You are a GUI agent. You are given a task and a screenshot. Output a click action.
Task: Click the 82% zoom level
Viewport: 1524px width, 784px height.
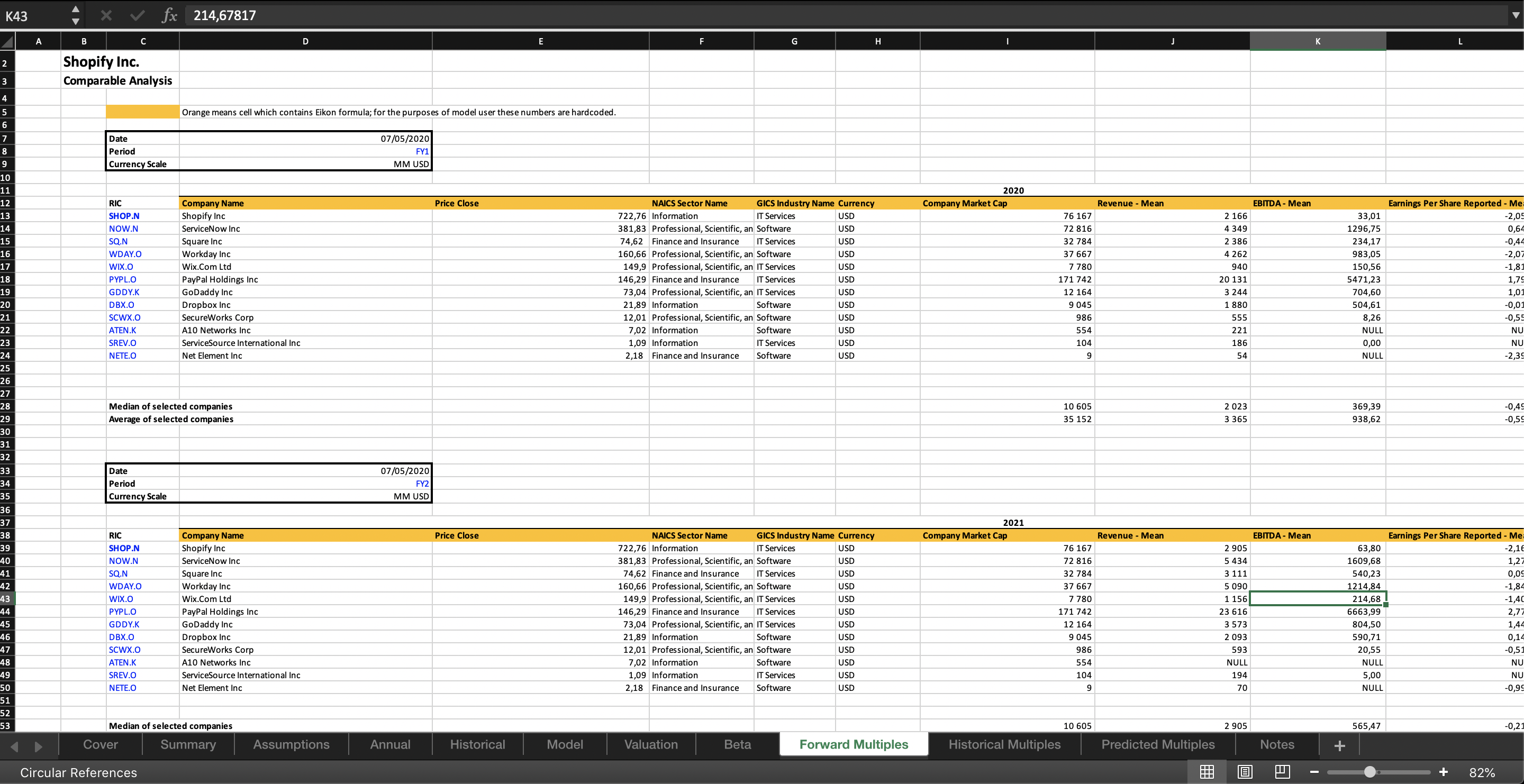(x=1483, y=772)
